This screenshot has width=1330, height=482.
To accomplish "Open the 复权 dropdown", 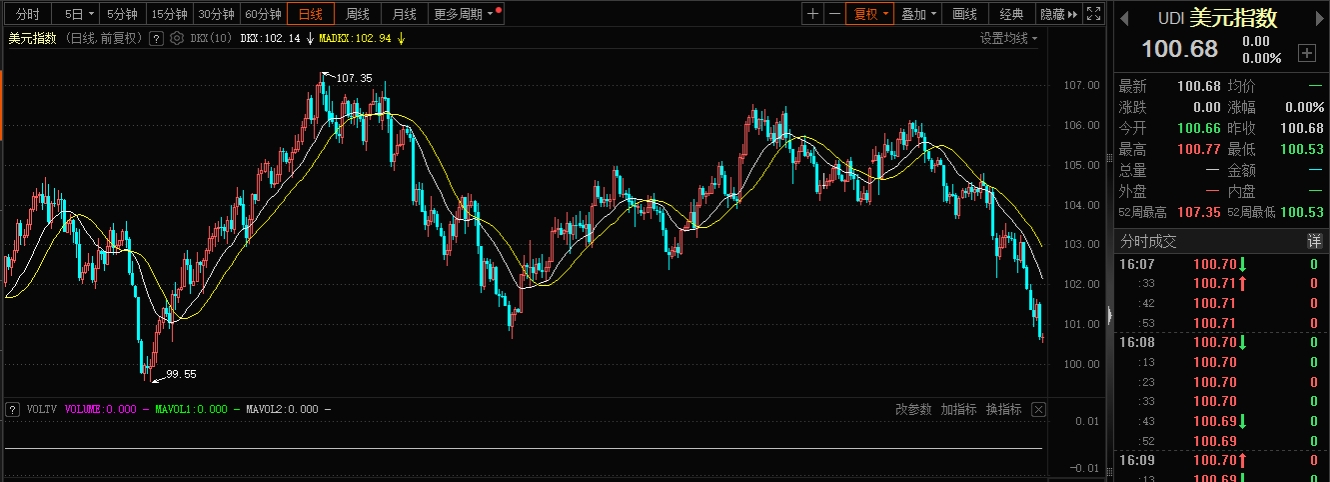I will (869, 14).
